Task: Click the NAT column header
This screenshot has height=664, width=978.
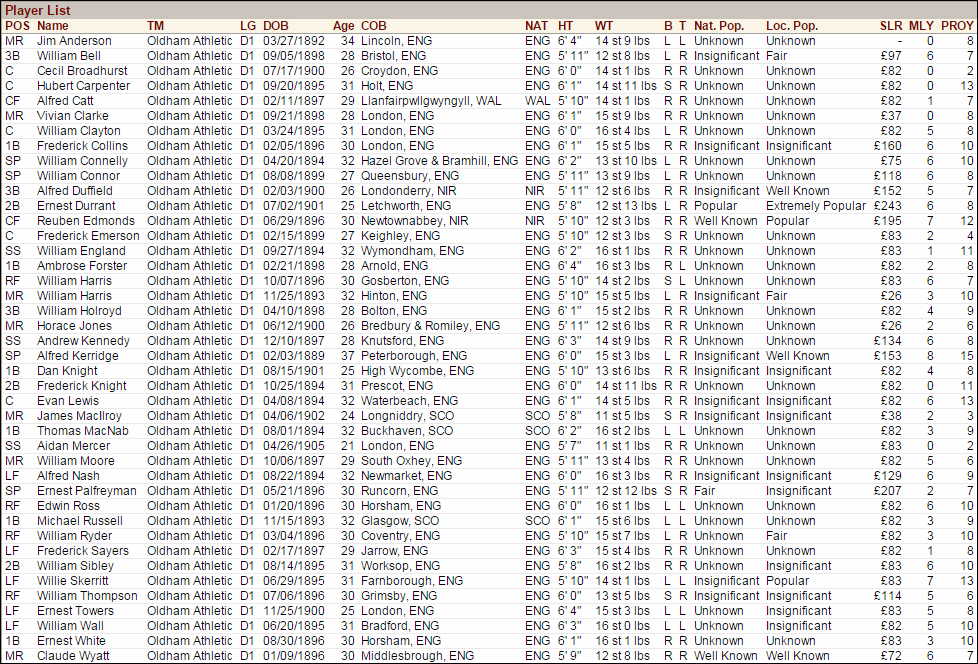Action: coord(536,26)
